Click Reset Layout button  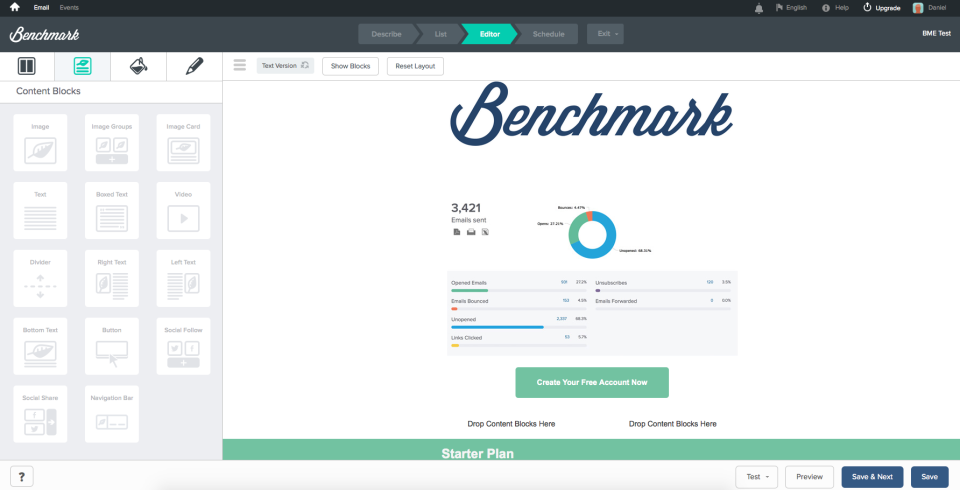(x=415, y=66)
